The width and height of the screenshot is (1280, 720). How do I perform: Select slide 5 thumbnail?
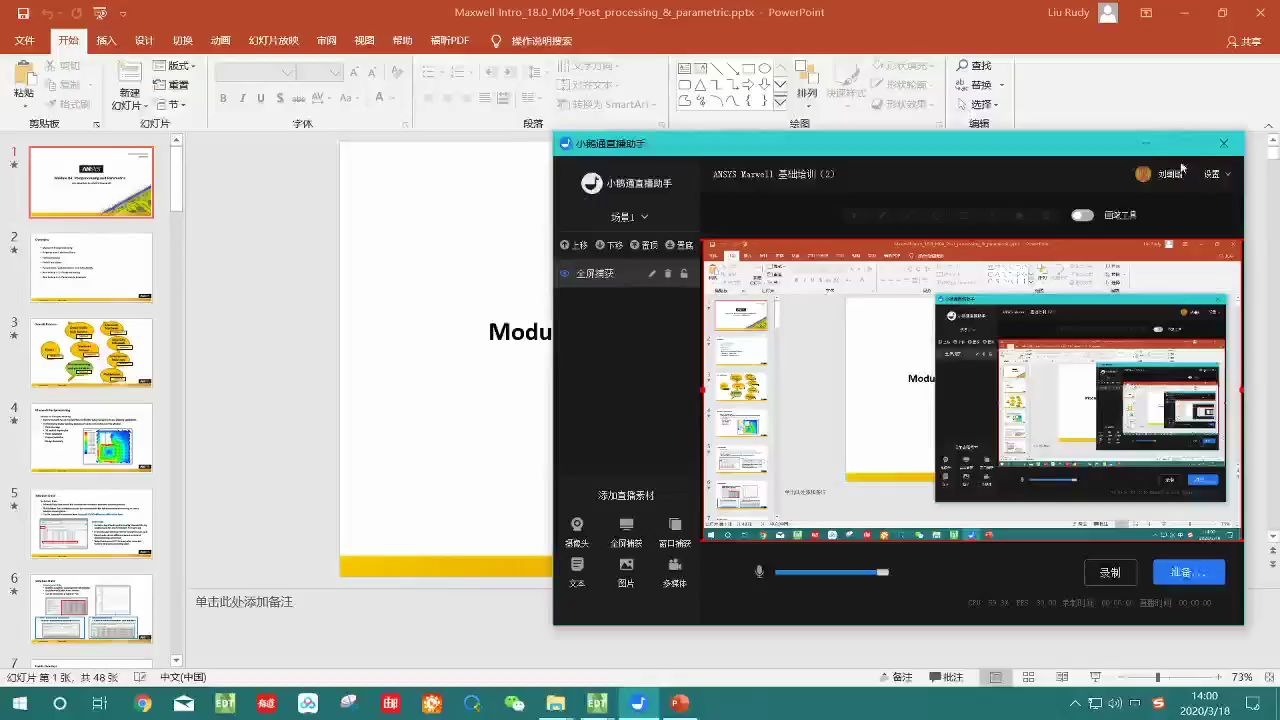[x=91, y=523]
